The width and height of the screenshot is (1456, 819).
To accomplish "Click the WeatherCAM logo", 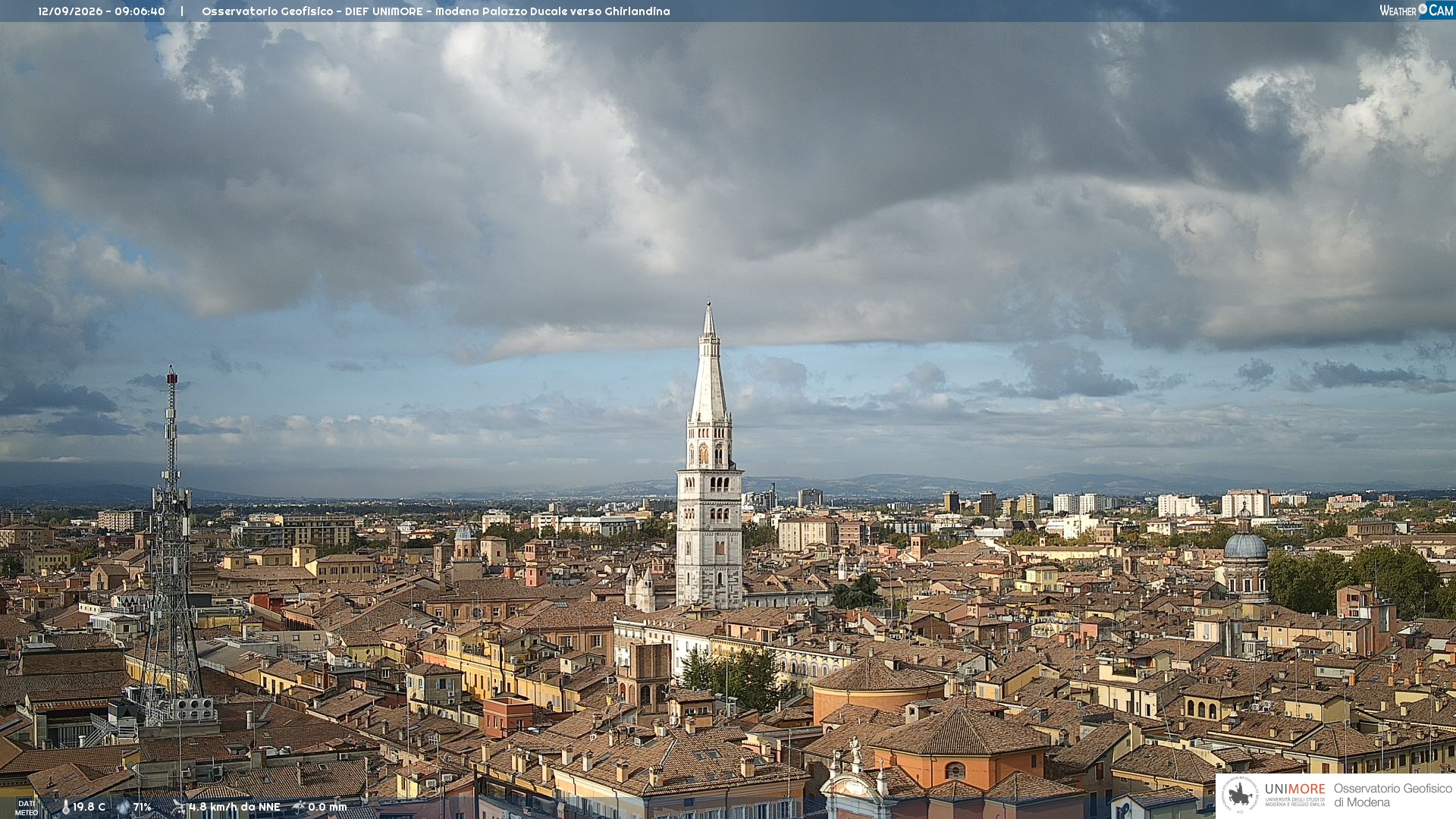I will point(1417,10).
